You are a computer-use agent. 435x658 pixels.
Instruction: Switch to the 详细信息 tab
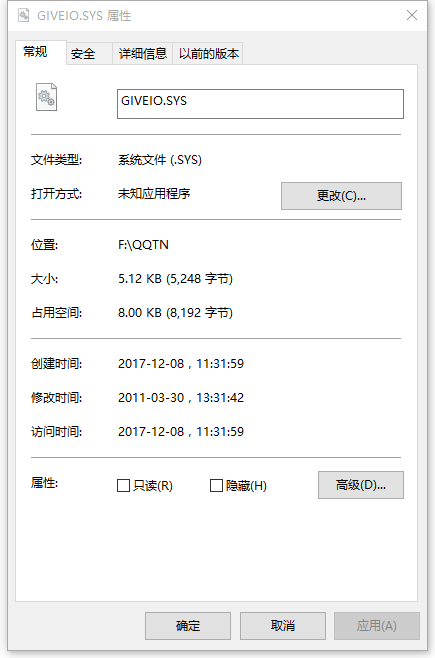pos(143,54)
